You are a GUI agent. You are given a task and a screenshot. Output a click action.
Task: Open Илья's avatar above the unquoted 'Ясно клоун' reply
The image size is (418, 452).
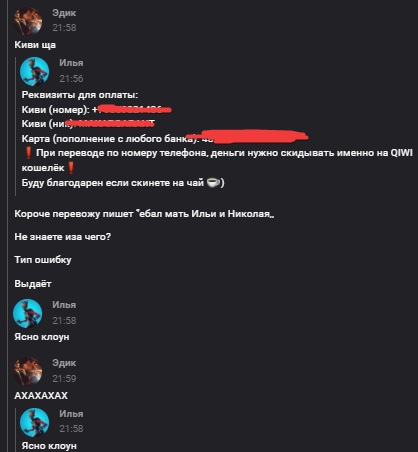[28, 313]
